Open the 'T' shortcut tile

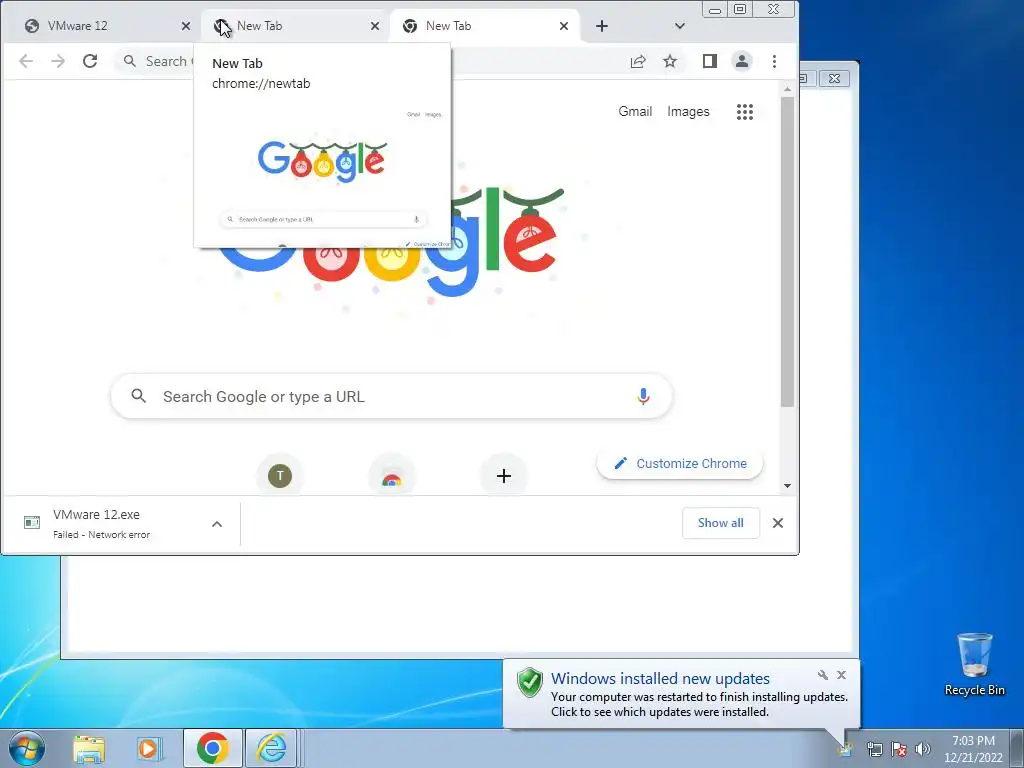coord(280,475)
